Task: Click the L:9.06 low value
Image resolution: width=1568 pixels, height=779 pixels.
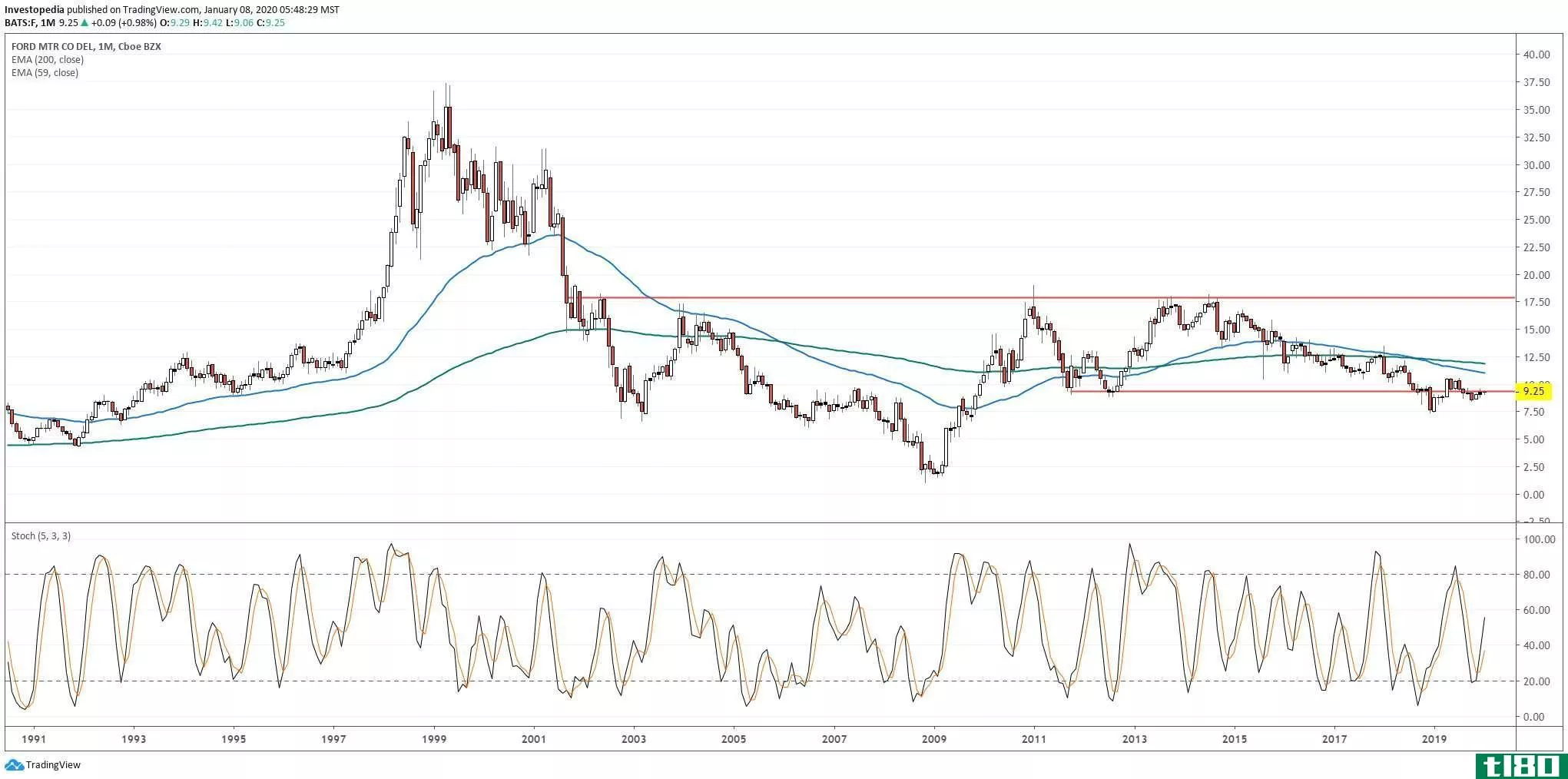Action: pos(240,23)
